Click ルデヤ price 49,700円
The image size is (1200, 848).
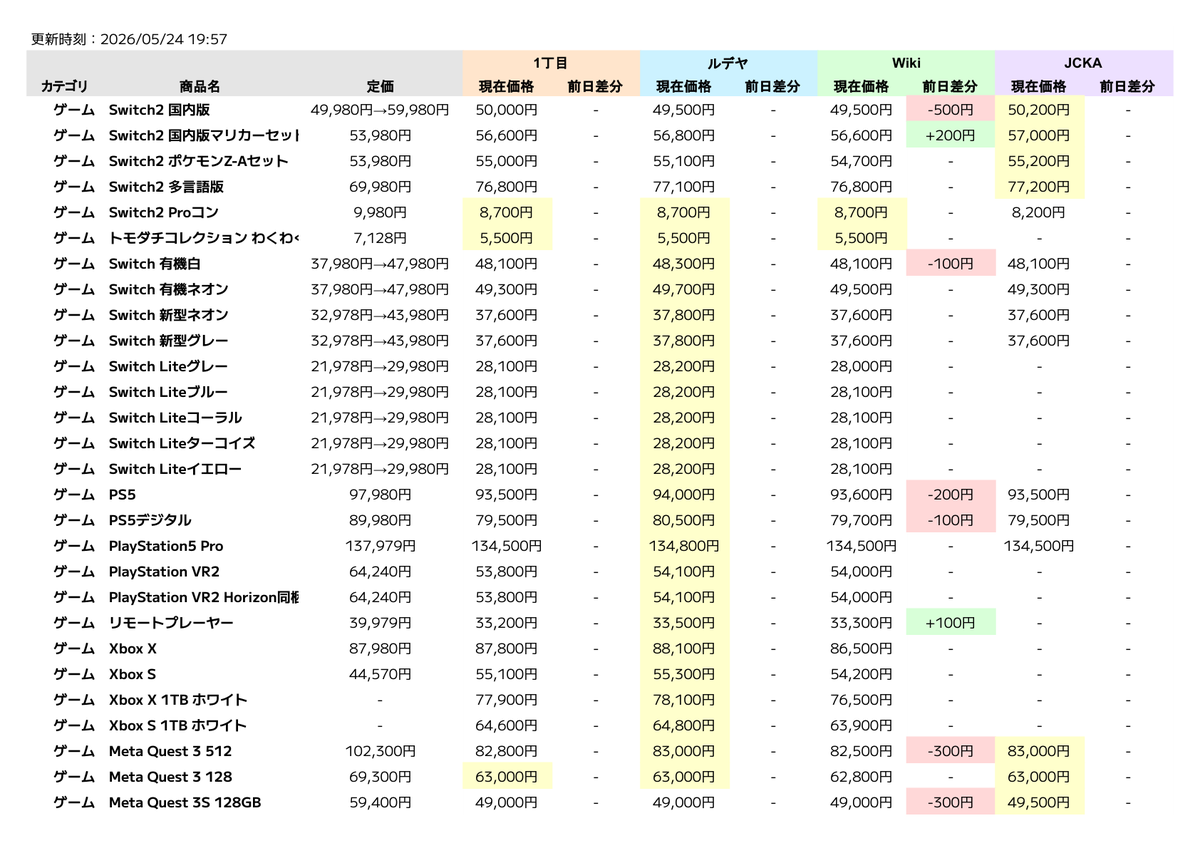click(x=685, y=289)
